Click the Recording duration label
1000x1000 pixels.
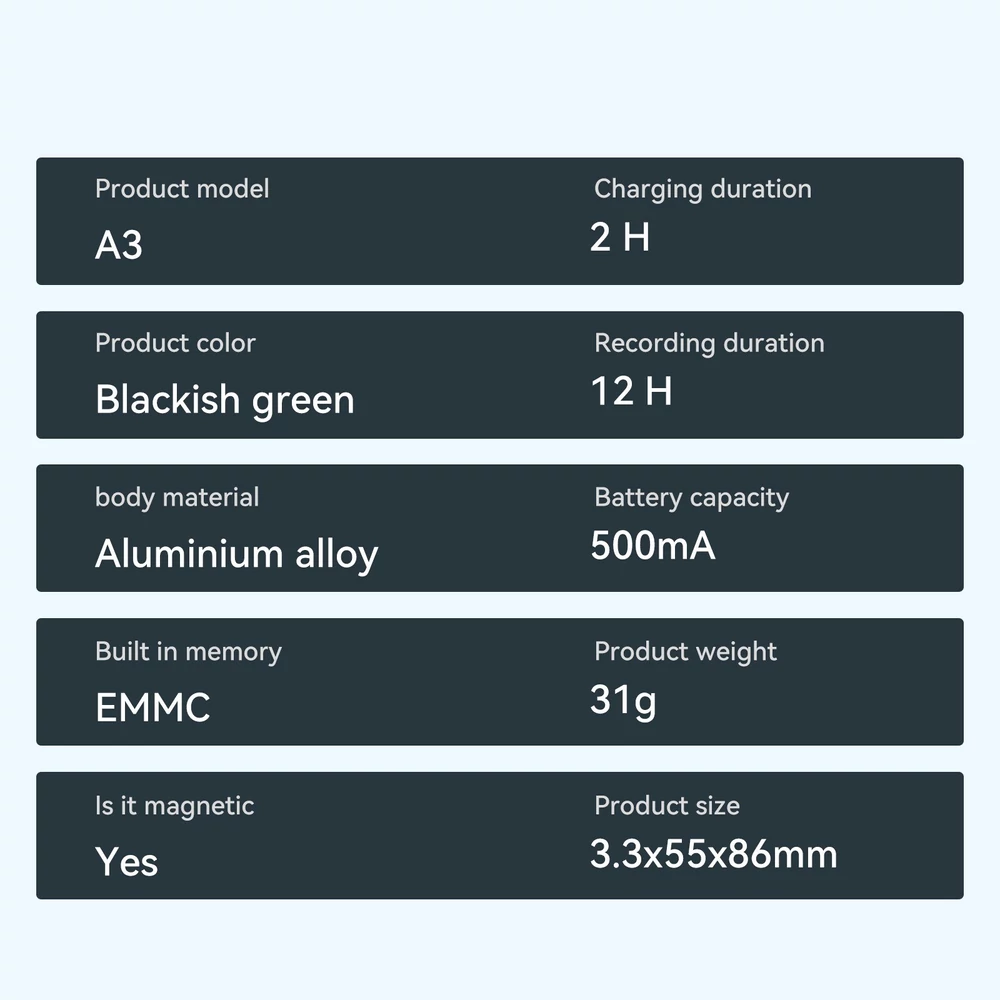click(709, 343)
